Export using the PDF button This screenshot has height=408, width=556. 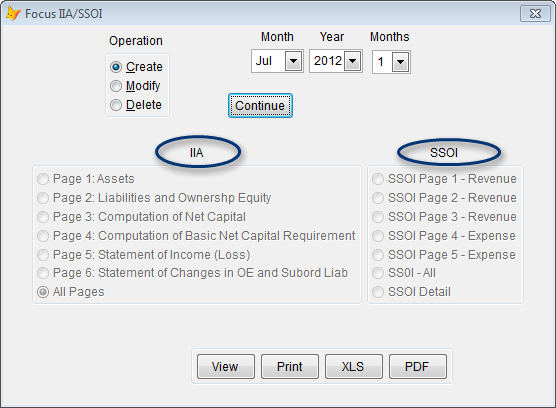[x=418, y=367]
